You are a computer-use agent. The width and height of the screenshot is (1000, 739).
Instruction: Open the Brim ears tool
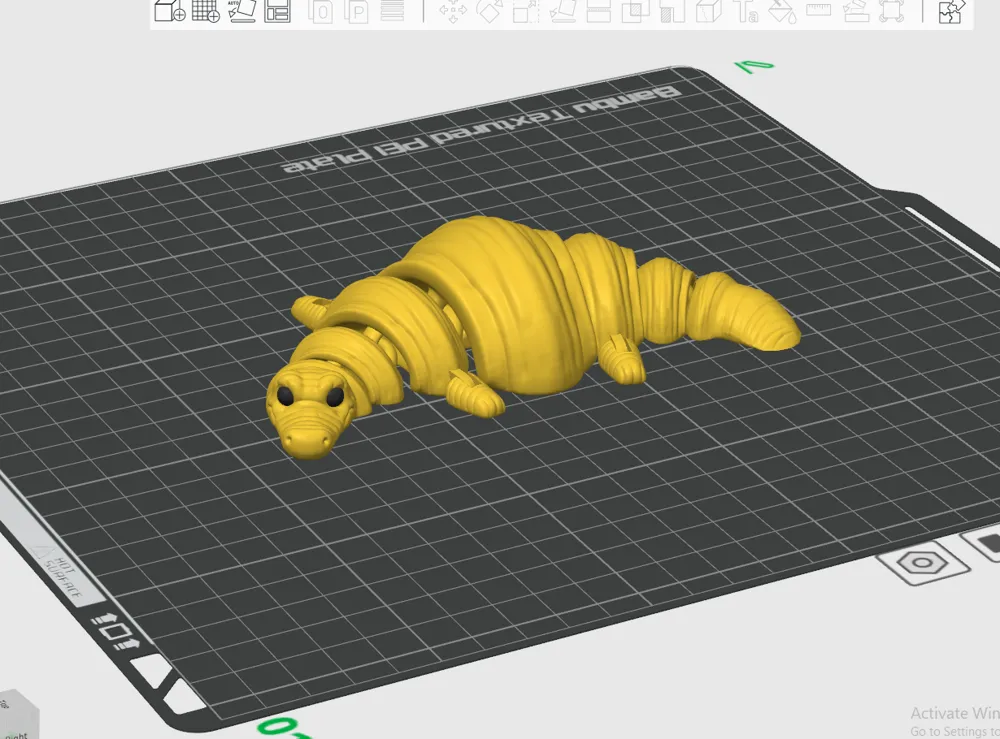tap(891, 11)
